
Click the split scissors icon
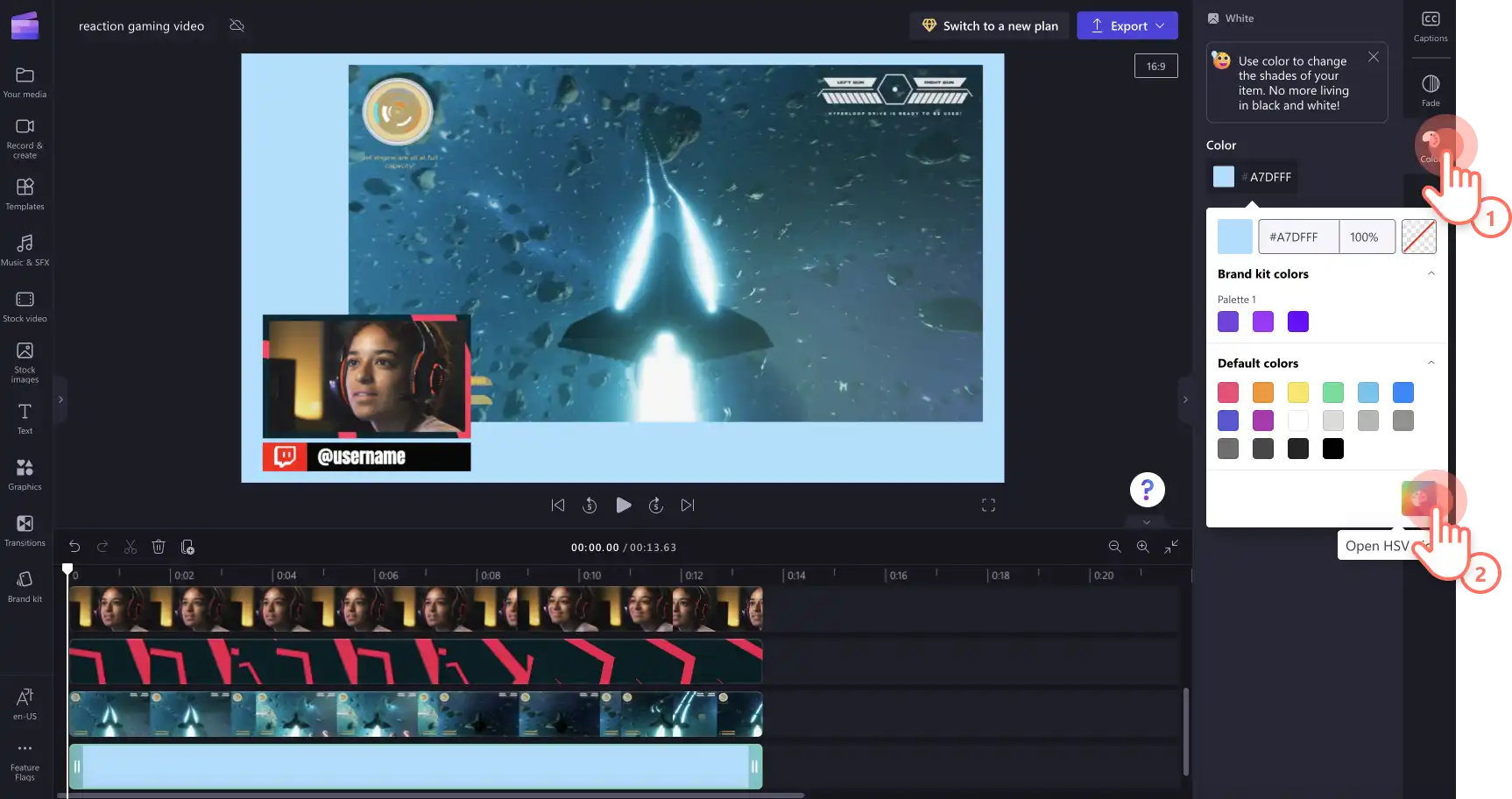pos(131,547)
